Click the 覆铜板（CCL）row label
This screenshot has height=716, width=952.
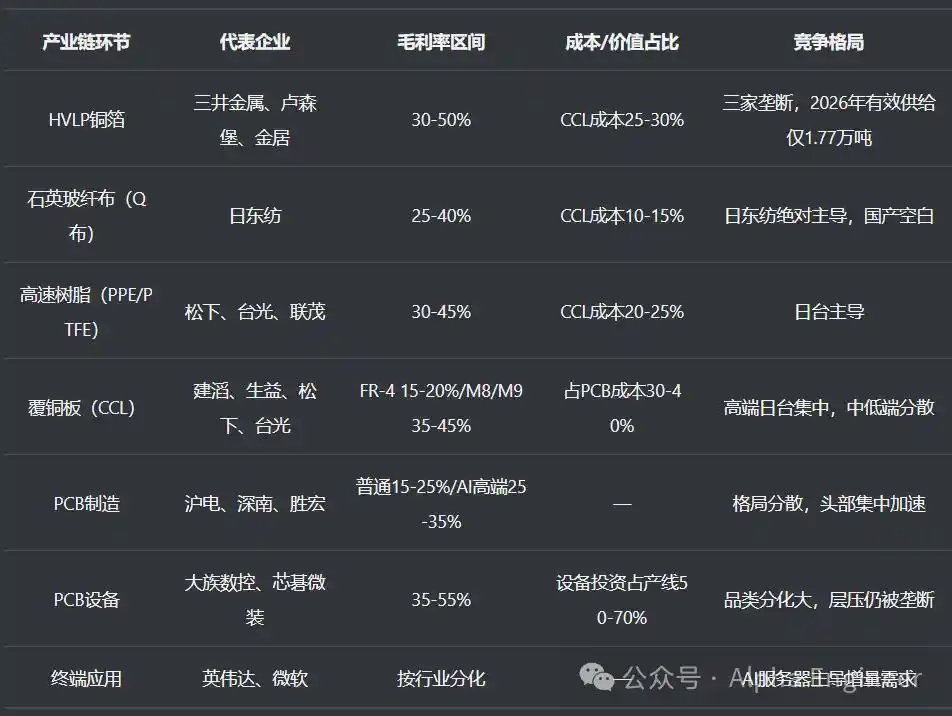(81, 407)
